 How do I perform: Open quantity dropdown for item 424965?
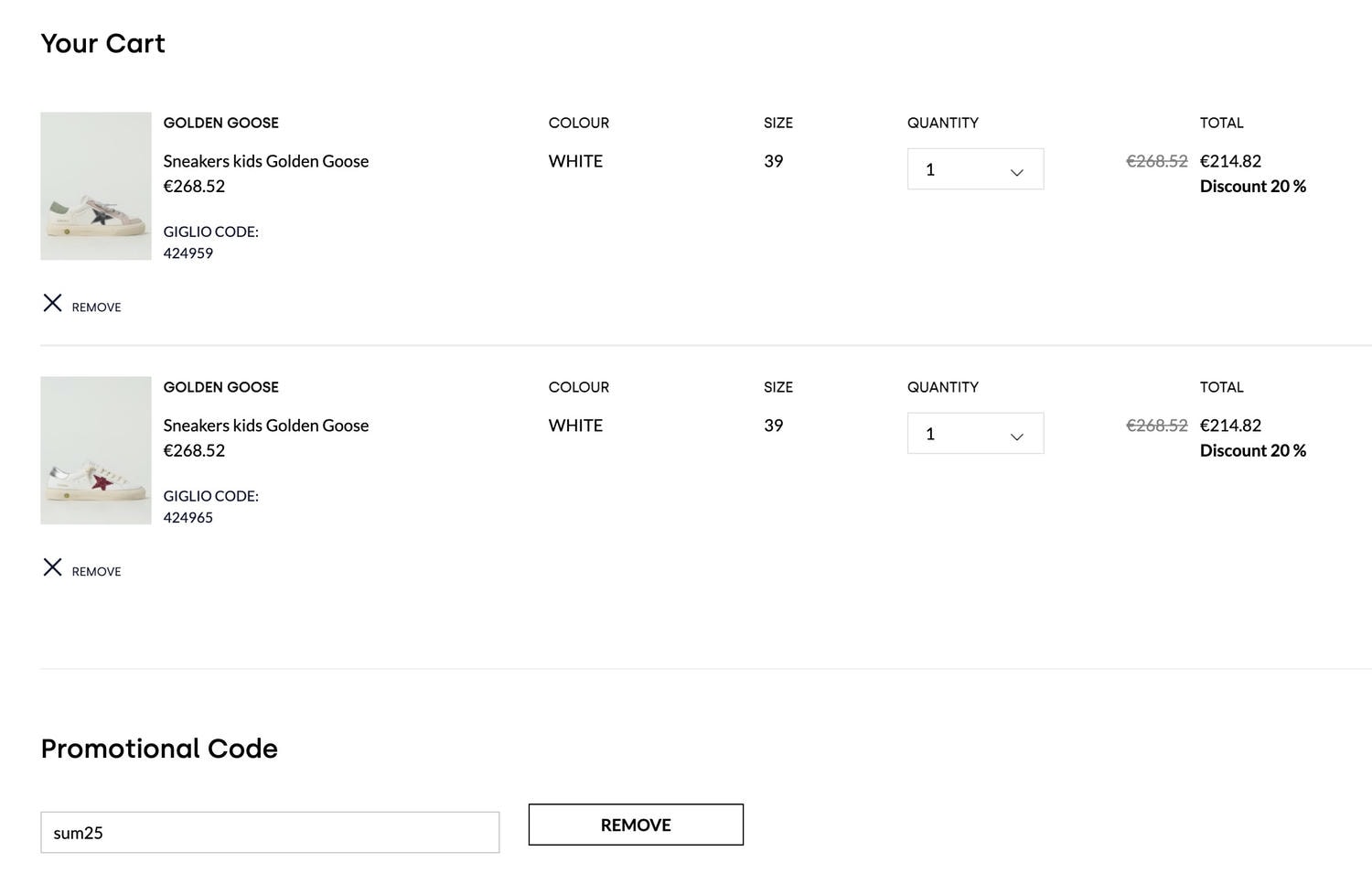(x=975, y=434)
